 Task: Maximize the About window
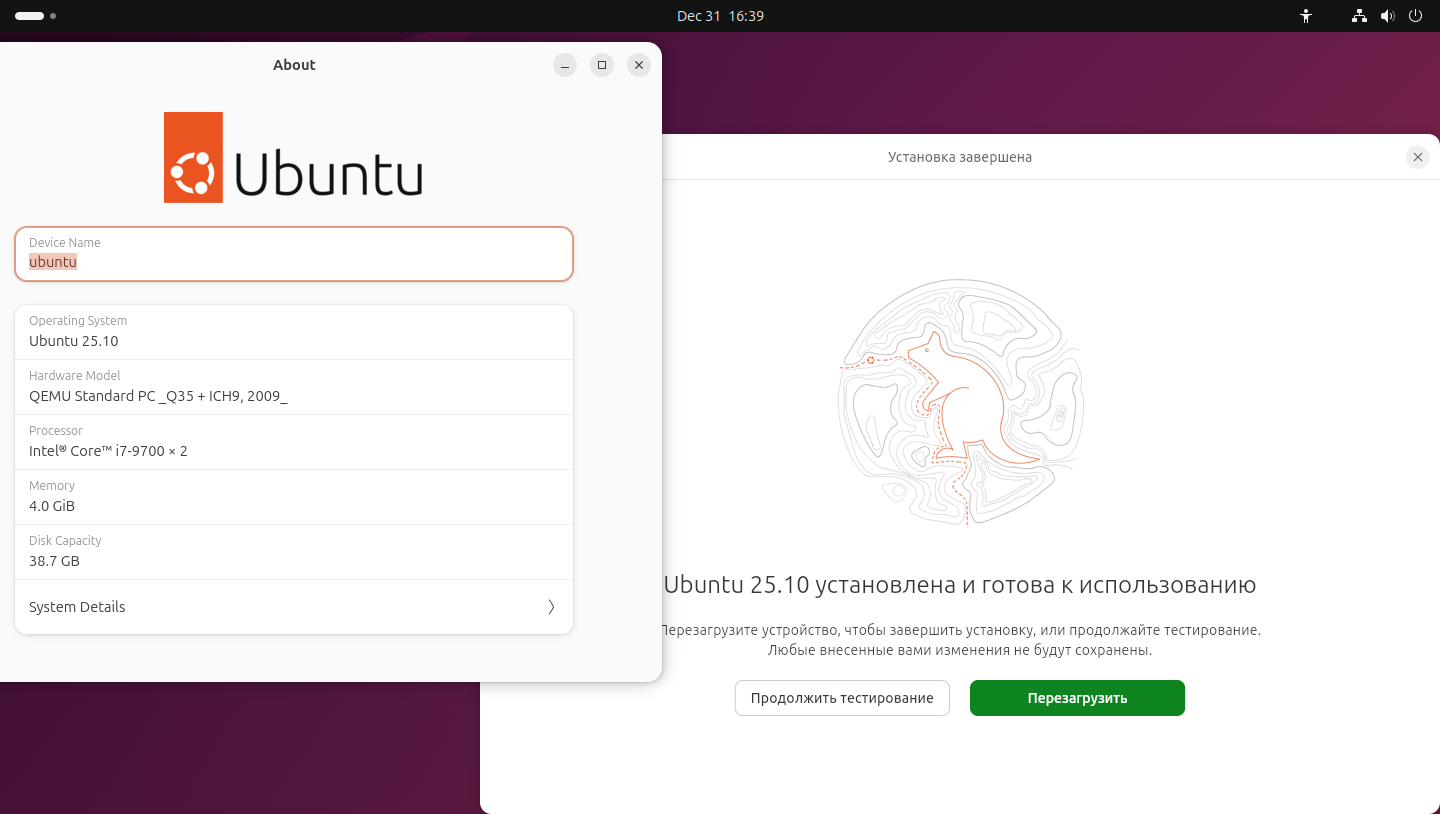[602, 65]
